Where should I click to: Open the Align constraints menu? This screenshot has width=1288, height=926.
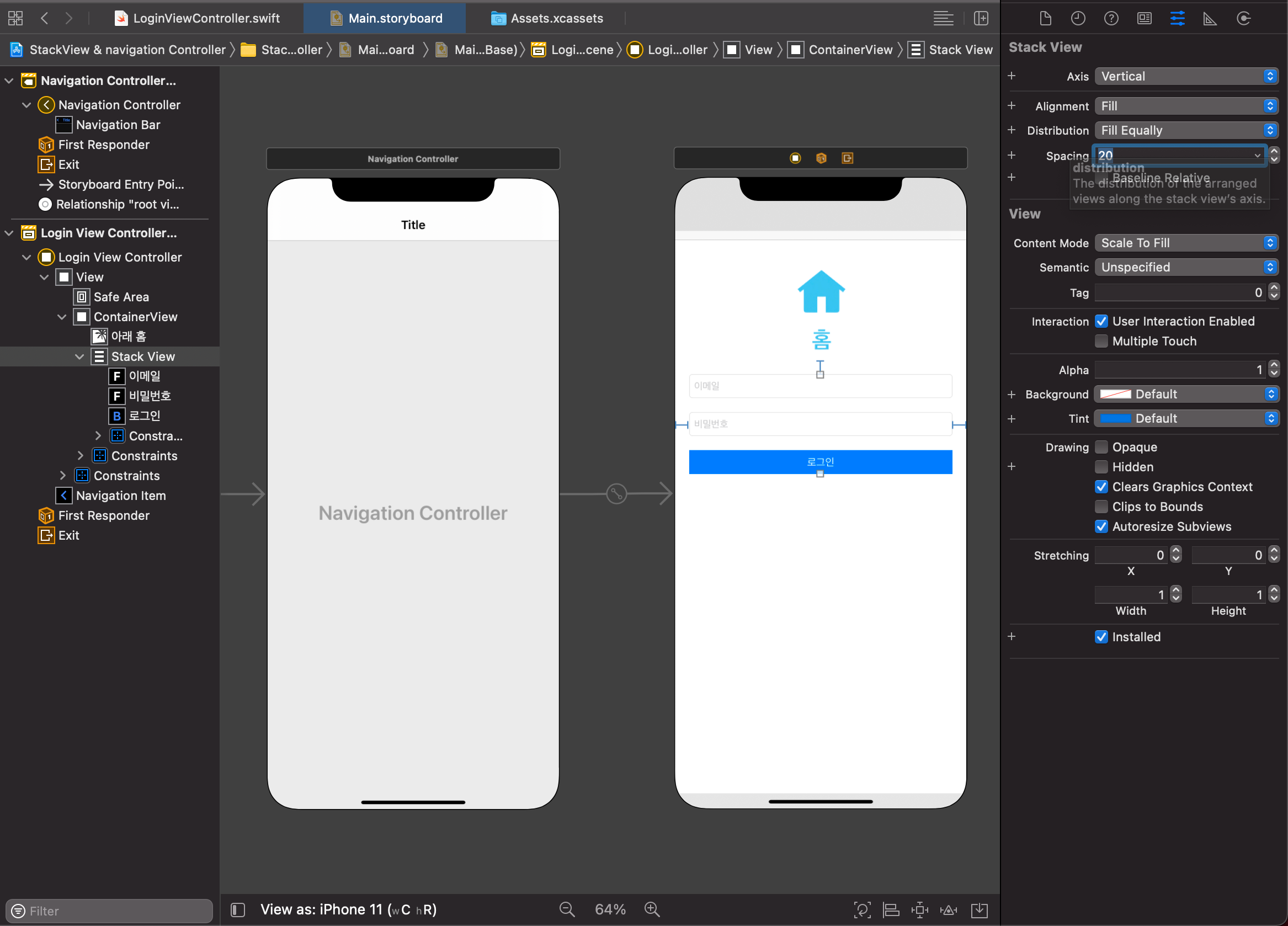[x=891, y=910]
